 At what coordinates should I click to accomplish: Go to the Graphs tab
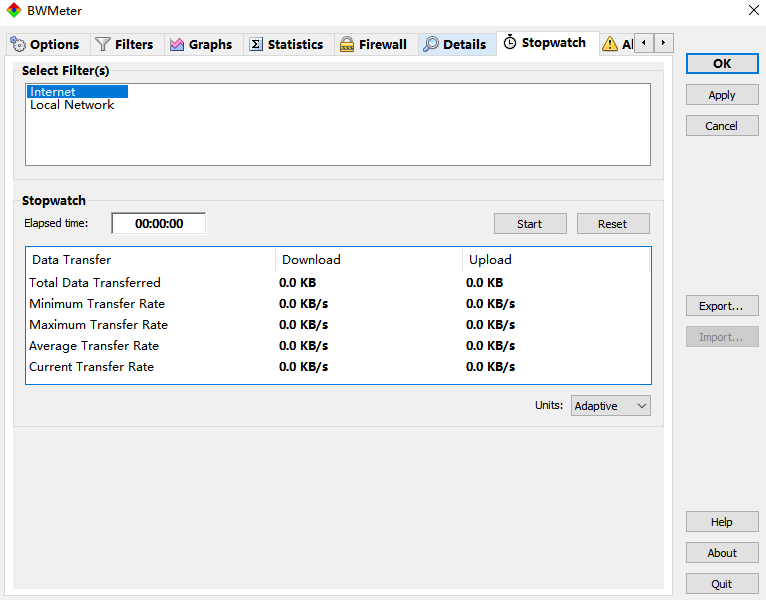click(204, 44)
